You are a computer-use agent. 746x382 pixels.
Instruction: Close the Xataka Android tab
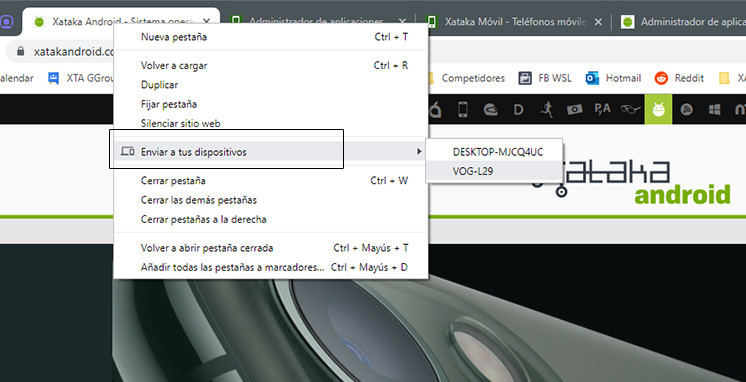pos(206,21)
